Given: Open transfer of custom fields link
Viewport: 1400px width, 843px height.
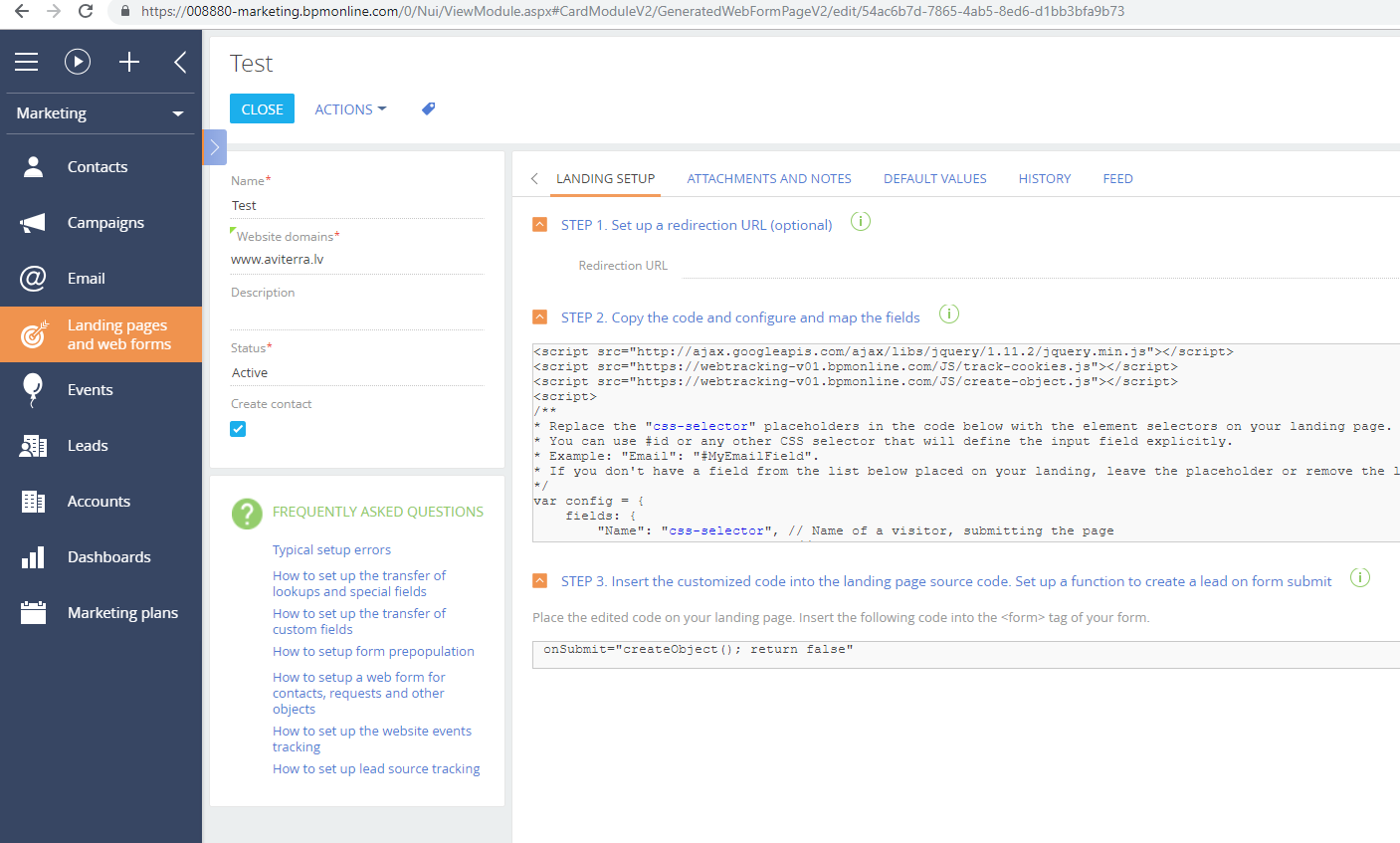Looking at the screenshot, I should [x=359, y=621].
